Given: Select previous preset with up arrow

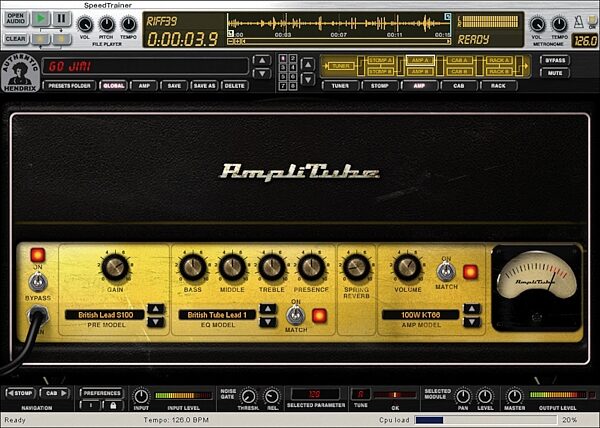Looking at the screenshot, I should tap(262, 60).
